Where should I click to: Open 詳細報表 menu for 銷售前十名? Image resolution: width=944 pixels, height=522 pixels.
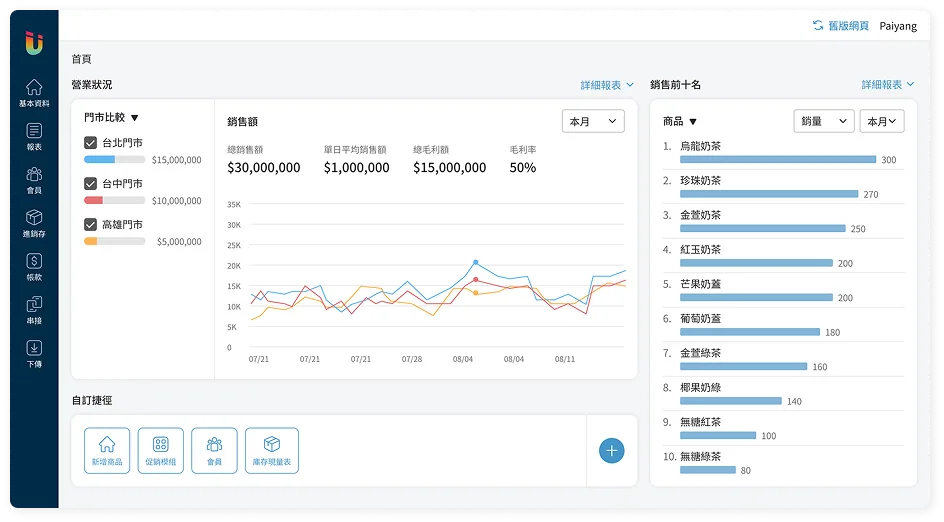[889, 85]
